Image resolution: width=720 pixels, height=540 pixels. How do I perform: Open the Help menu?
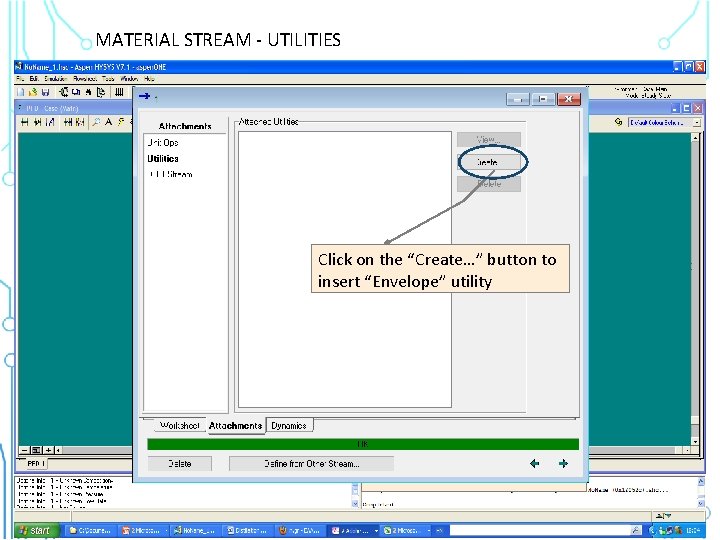[149, 79]
